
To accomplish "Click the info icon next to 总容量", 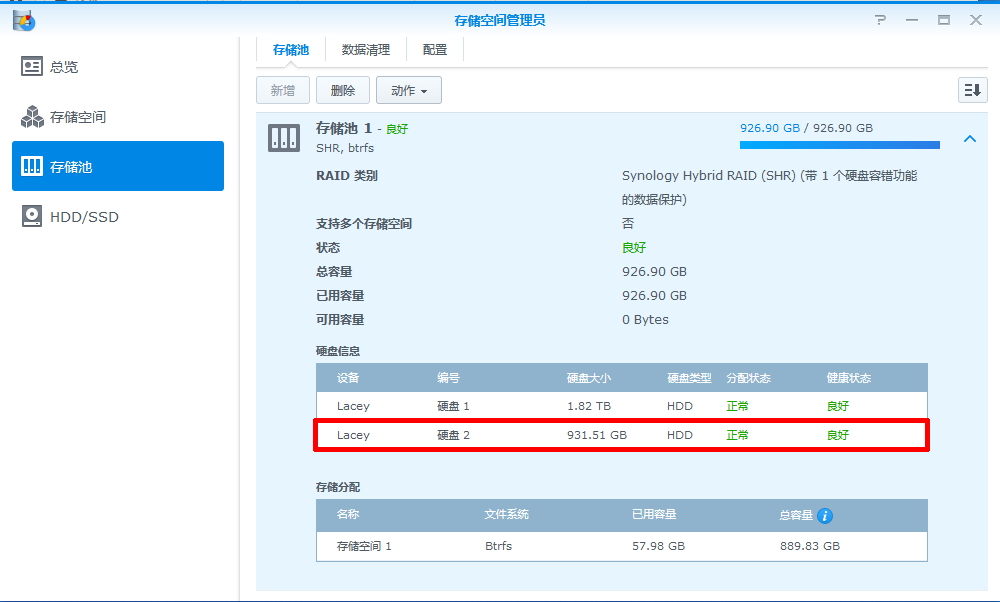I will (x=825, y=516).
